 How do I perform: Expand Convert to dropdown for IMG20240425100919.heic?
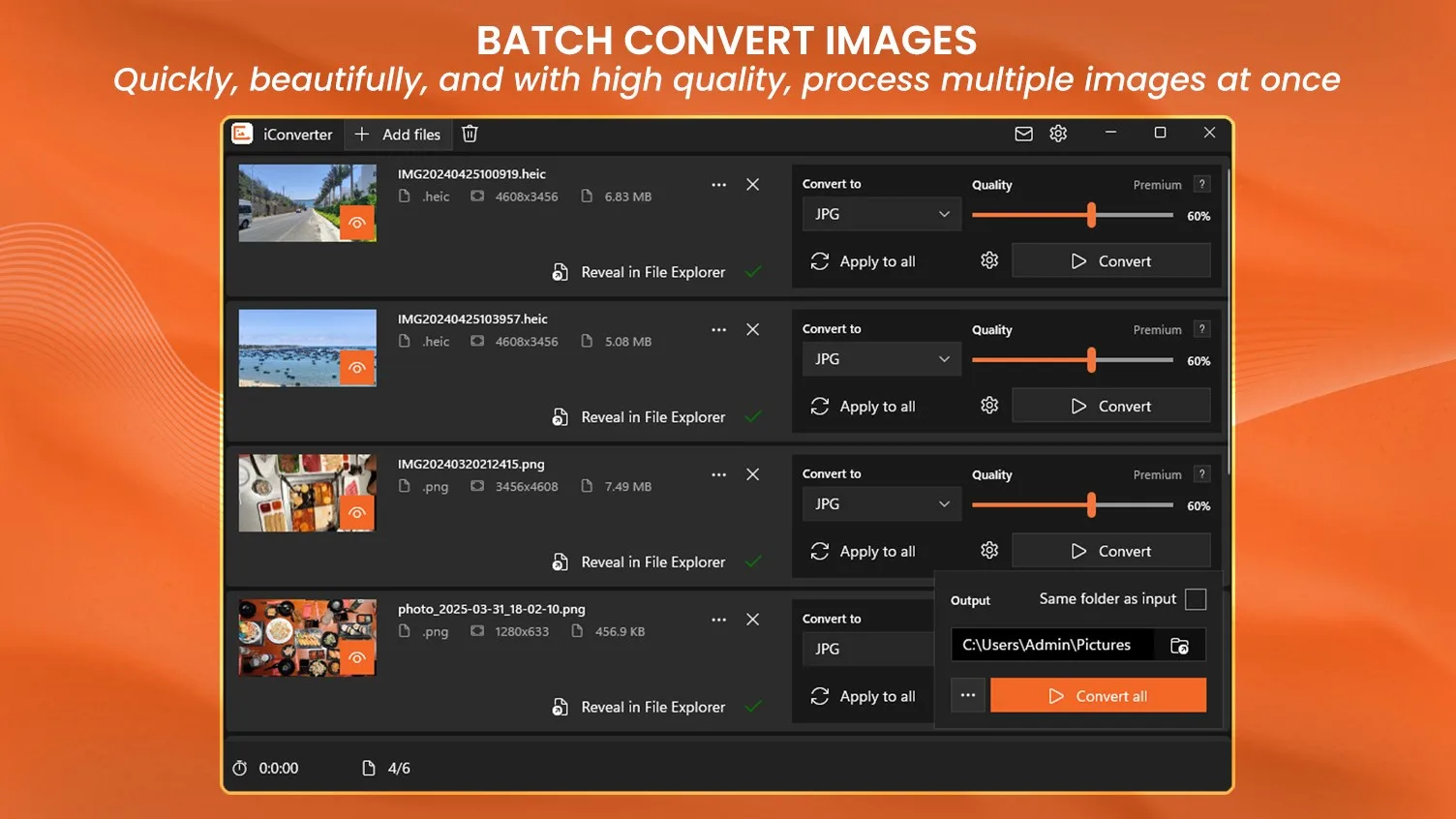pyautogui.click(x=882, y=214)
